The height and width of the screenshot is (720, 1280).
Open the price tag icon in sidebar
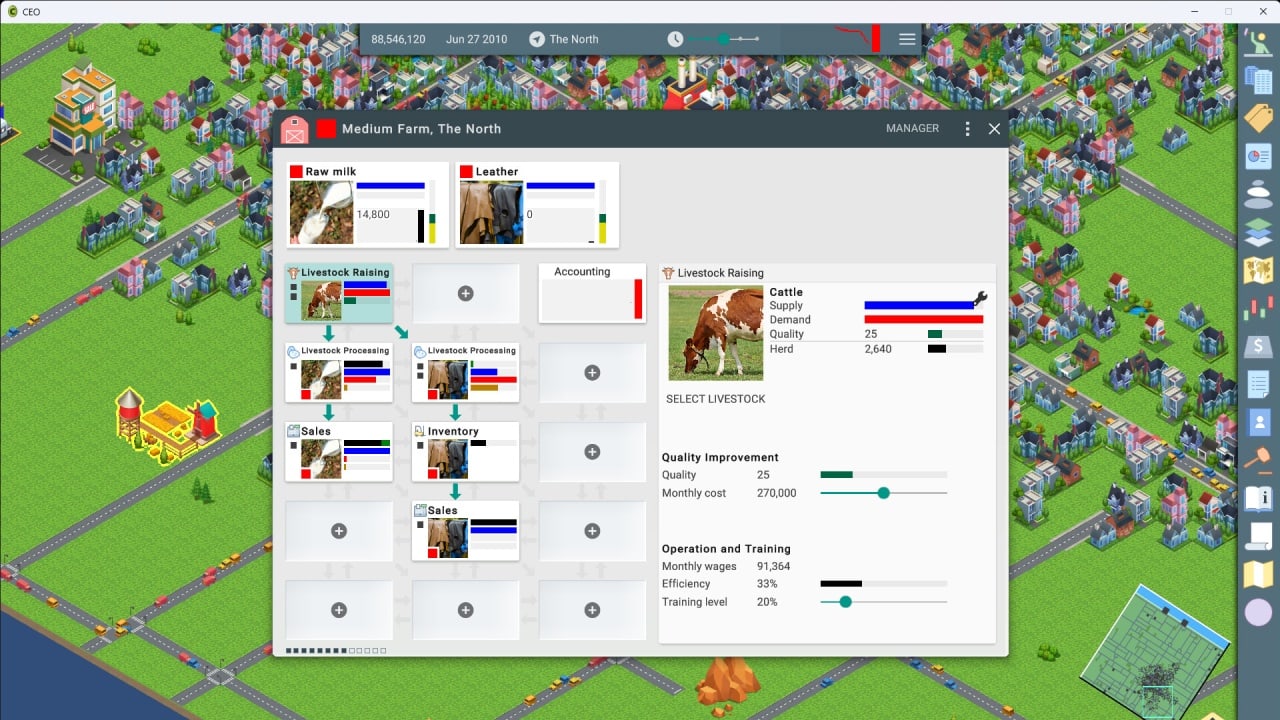1257,117
